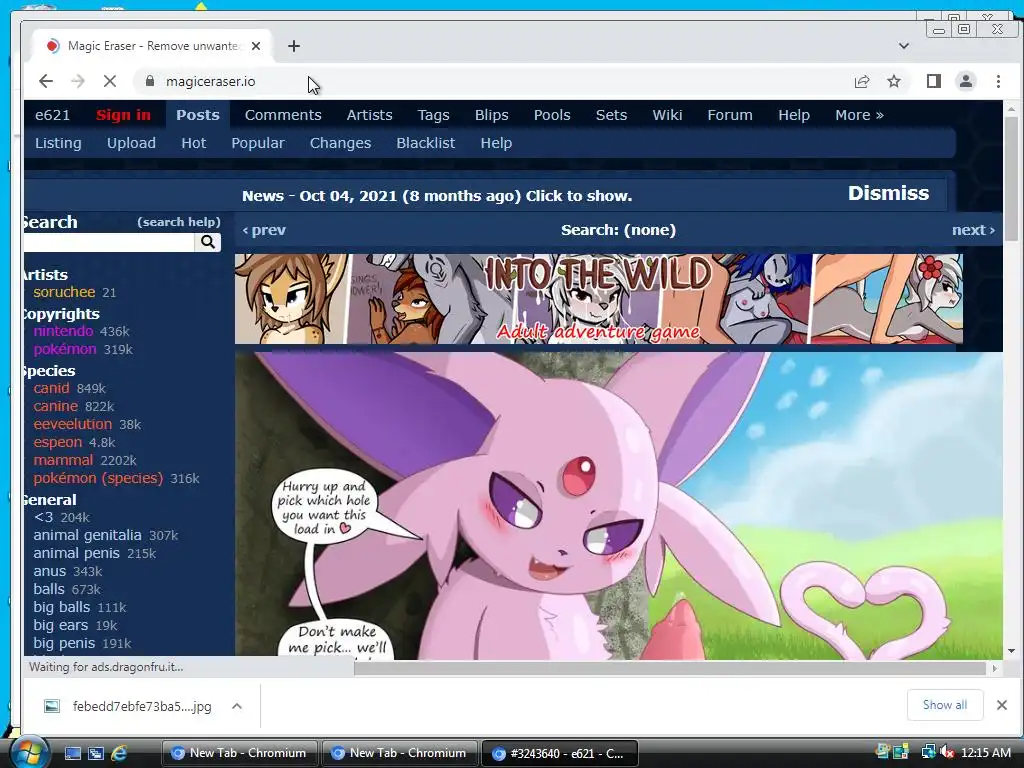Click the padlock site info icon
Viewport: 1024px width, 768px height.
click(x=150, y=81)
